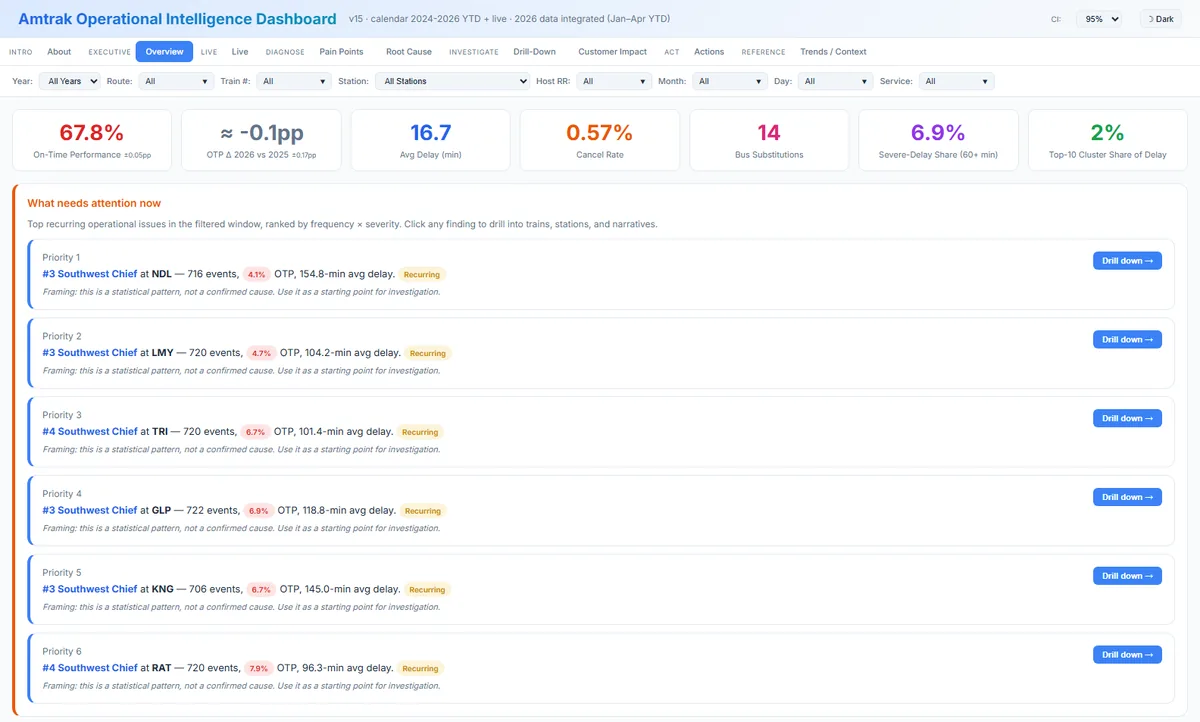This screenshot has height=722, width=1200.
Task: Open the Trends / Context tab
Action: (833, 51)
